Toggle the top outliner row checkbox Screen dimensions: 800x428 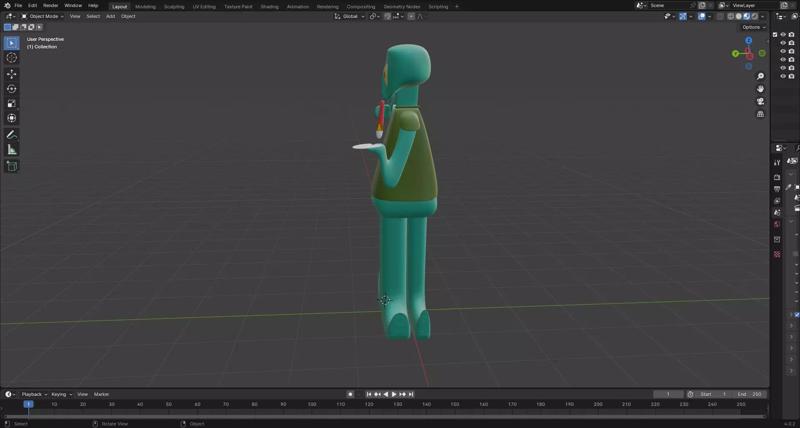[775, 35]
